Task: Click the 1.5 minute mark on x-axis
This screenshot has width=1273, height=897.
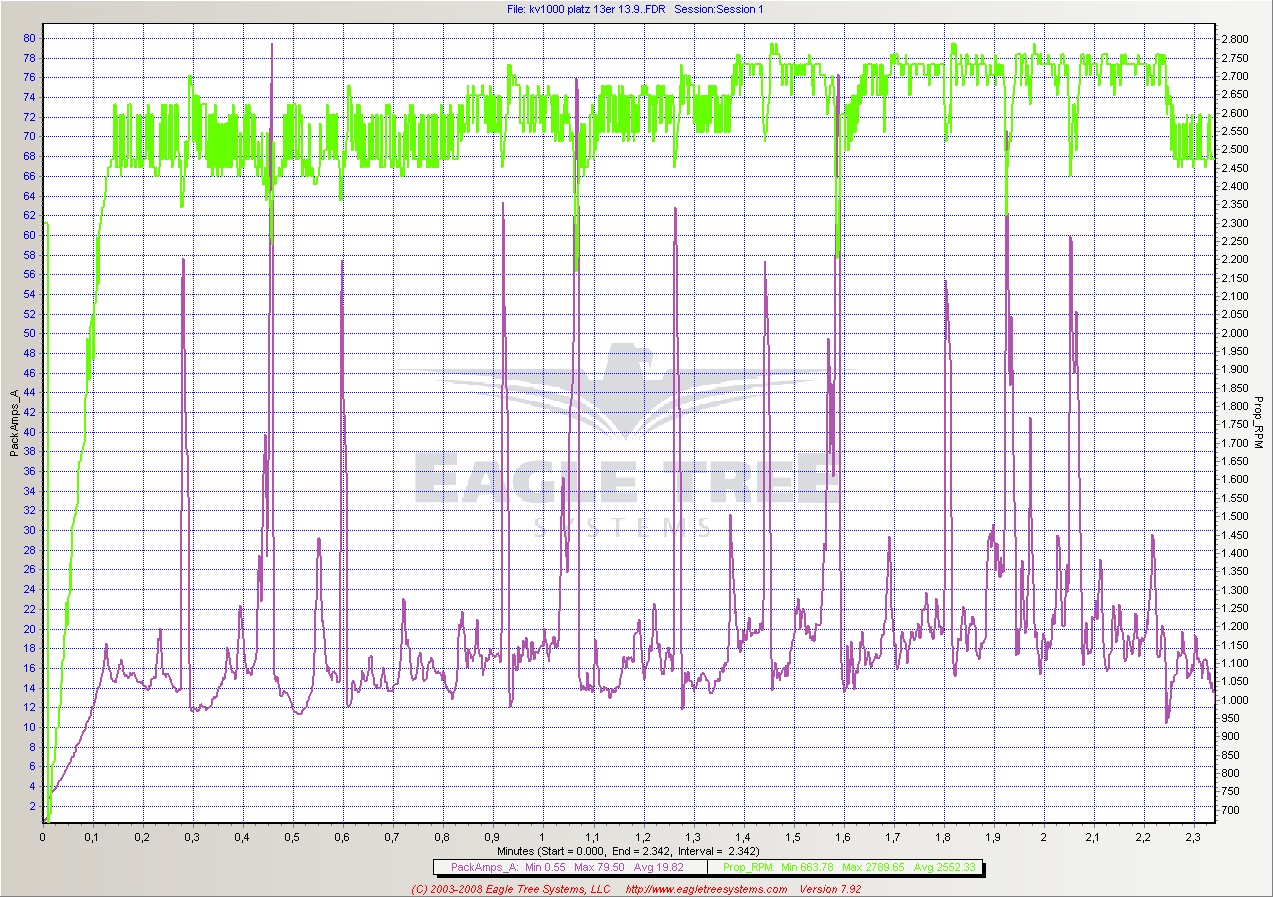Action: tap(792, 836)
